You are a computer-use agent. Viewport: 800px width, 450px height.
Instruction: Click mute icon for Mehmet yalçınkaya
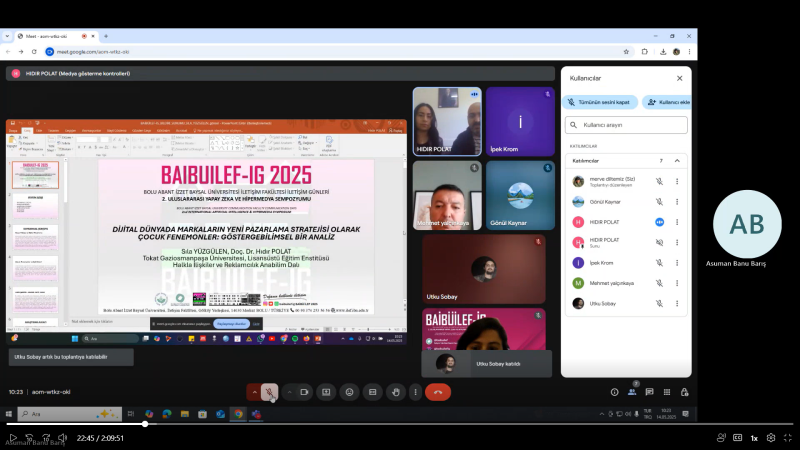coord(659,283)
